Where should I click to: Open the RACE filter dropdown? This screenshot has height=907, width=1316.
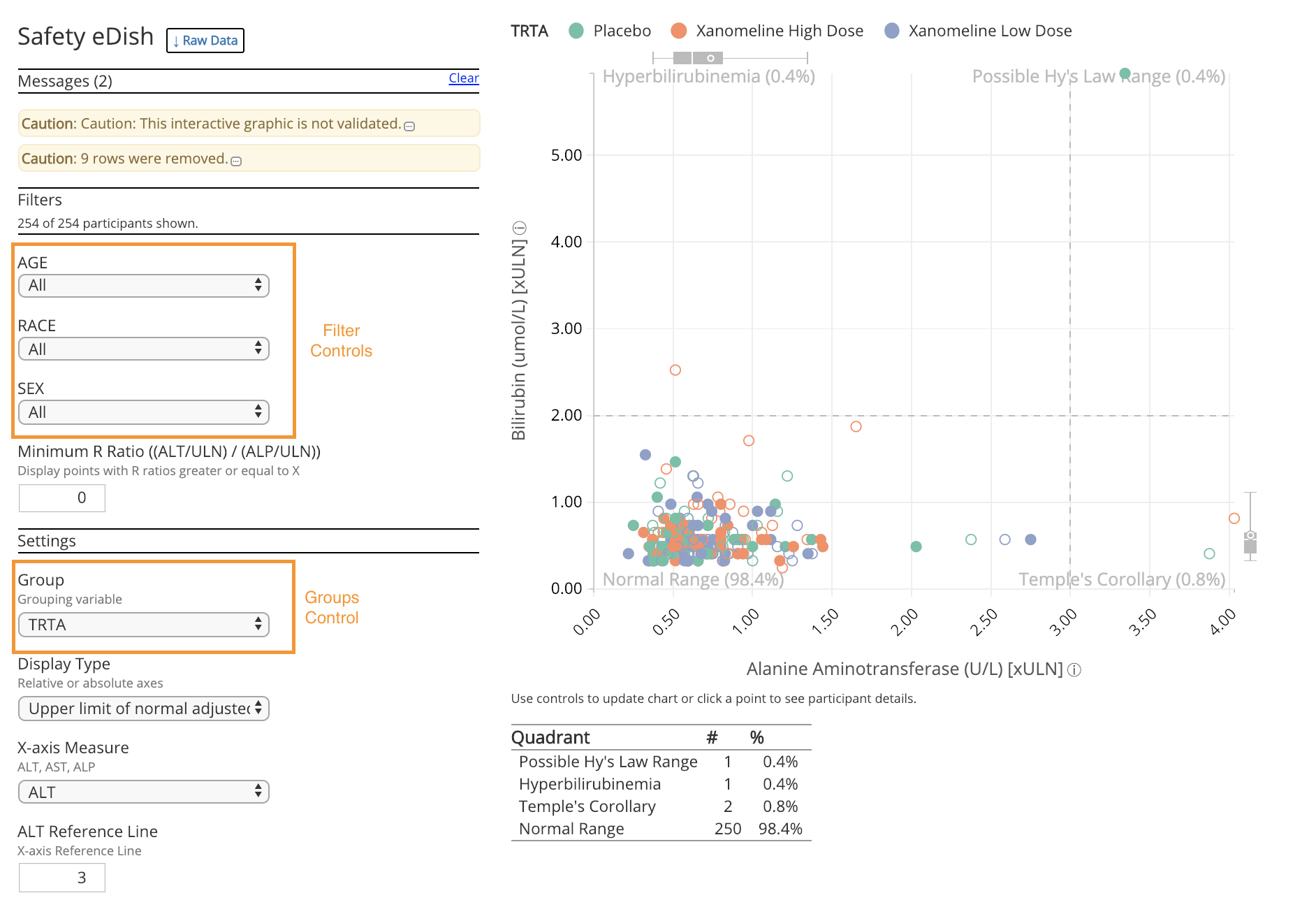tap(143, 348)
